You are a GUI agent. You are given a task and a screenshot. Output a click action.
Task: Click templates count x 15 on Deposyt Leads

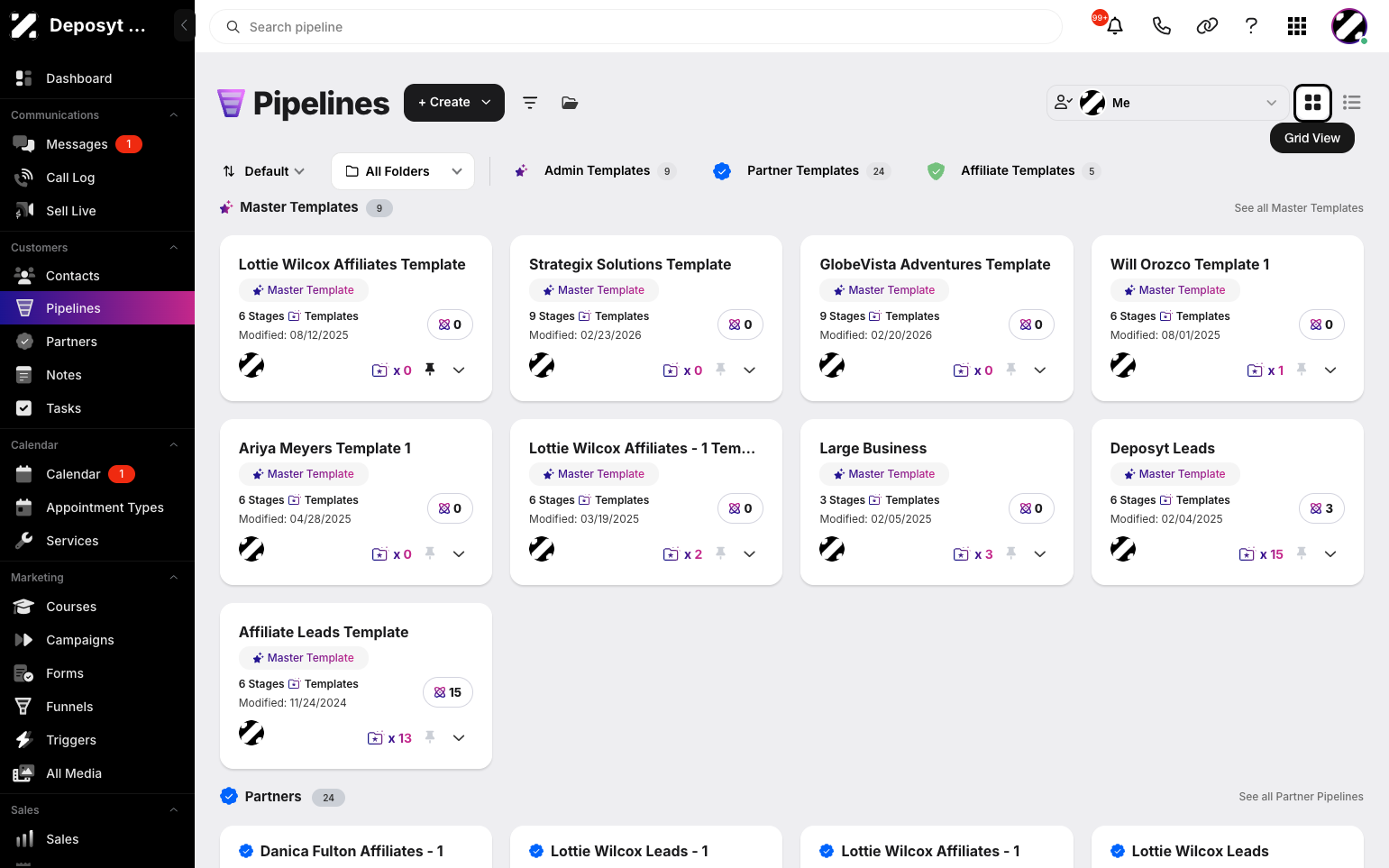pos(1262,554)
